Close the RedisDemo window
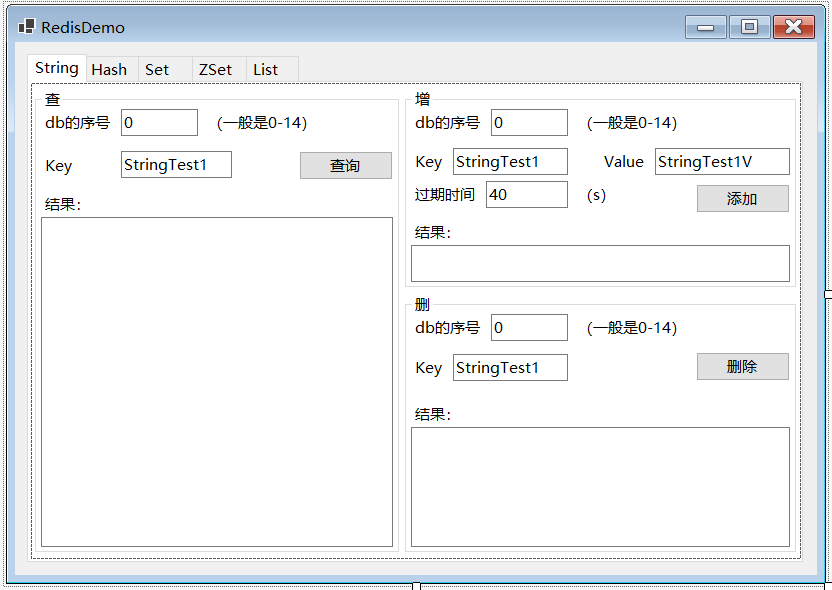The image size is (832, 590). coord(793,27)
